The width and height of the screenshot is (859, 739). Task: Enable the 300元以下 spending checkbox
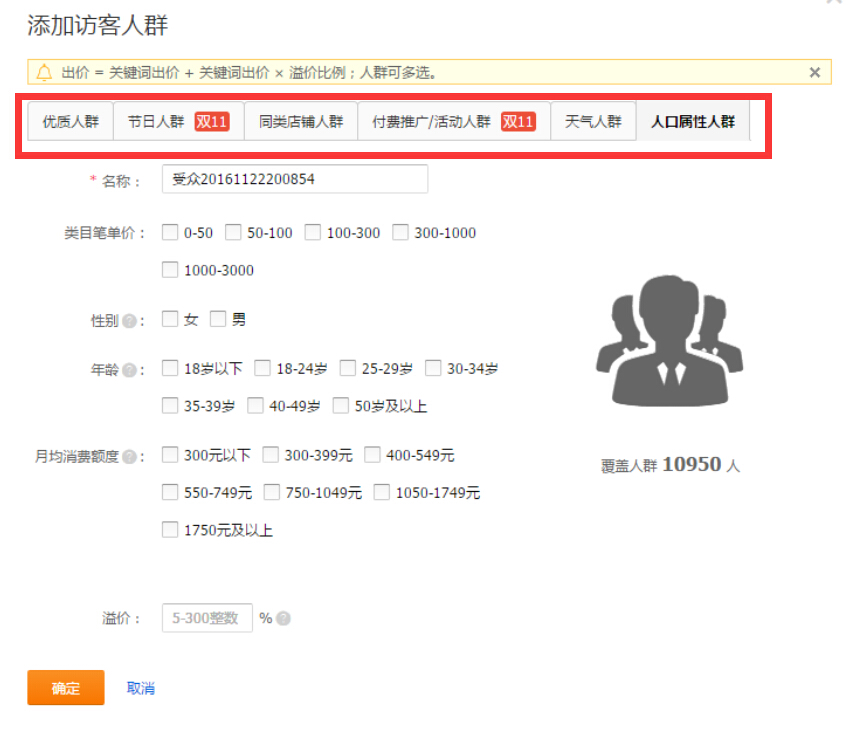pyautogui.click(x=170, y=455)
